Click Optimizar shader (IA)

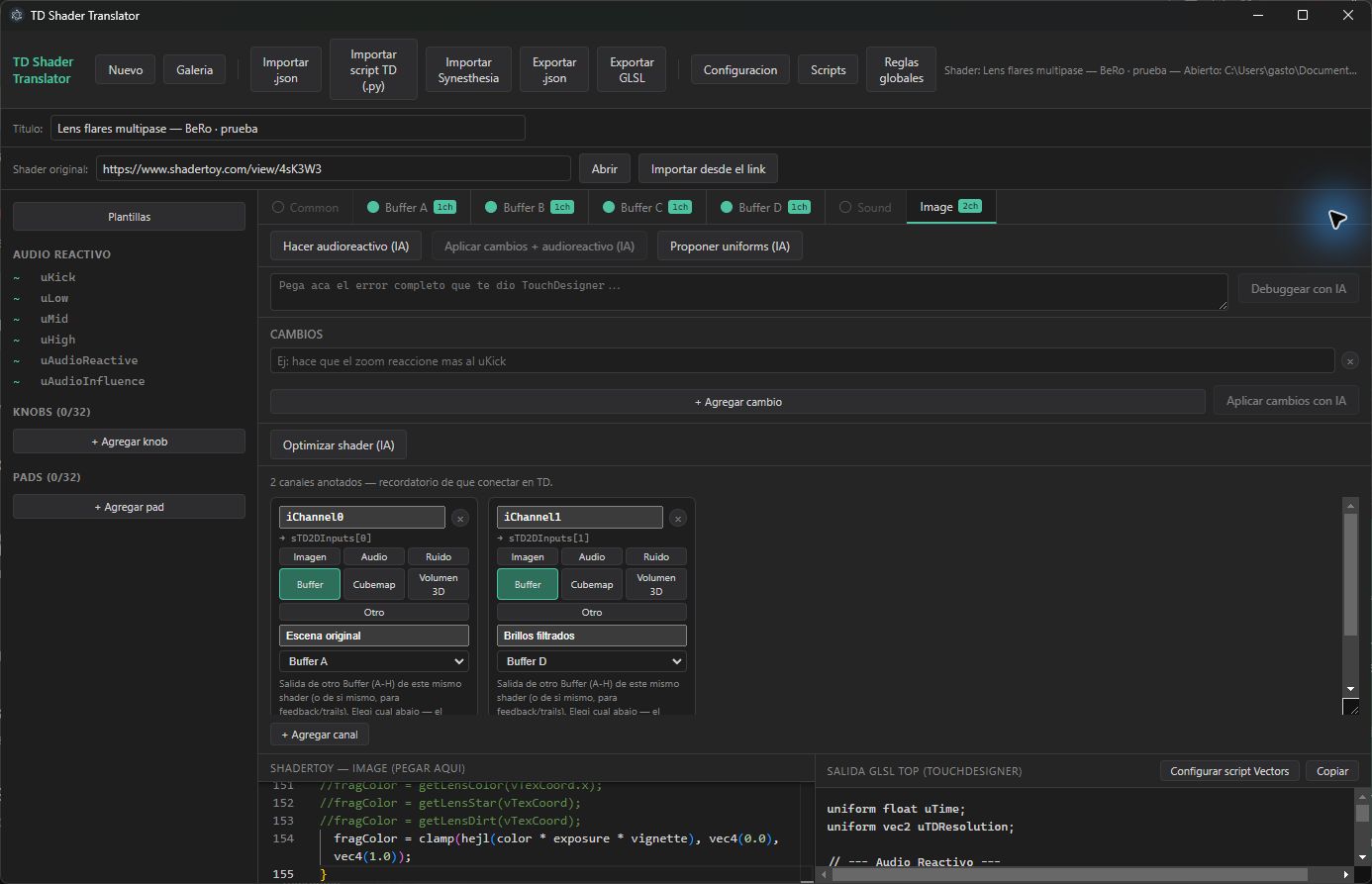(339, 445)
